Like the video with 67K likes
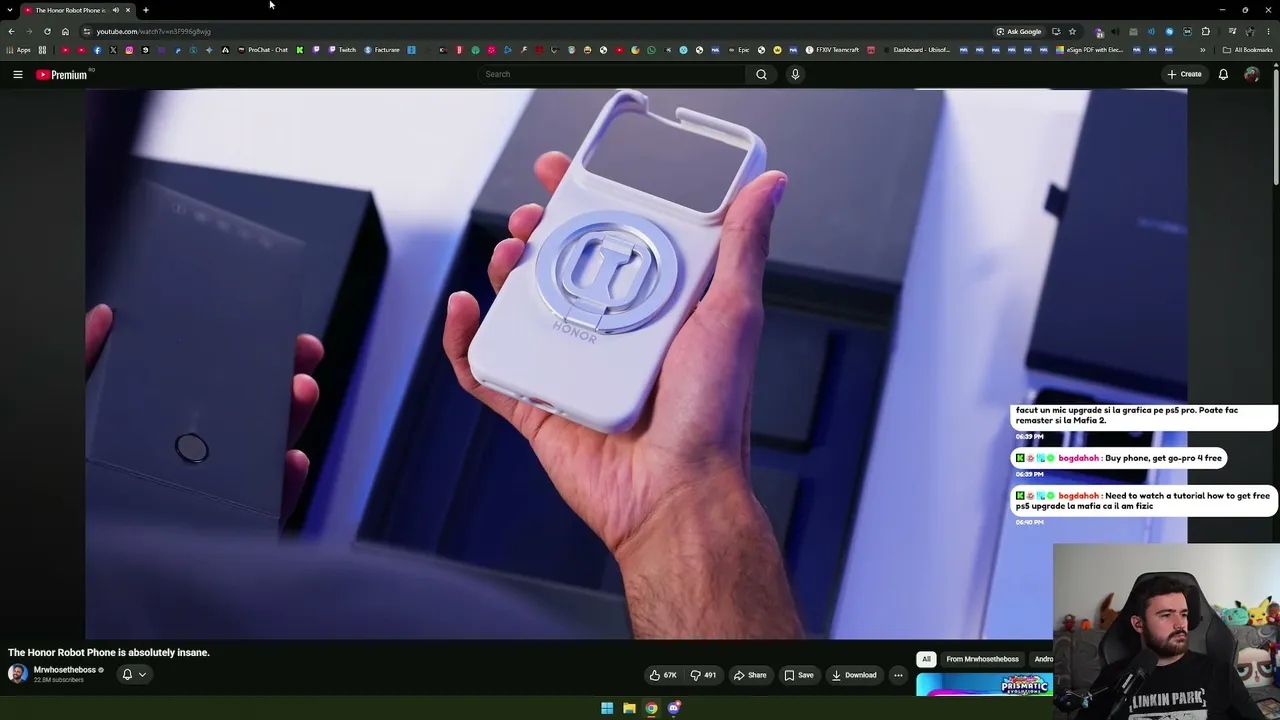Viewport: 1280px width, 720px height. pos(663,675)
